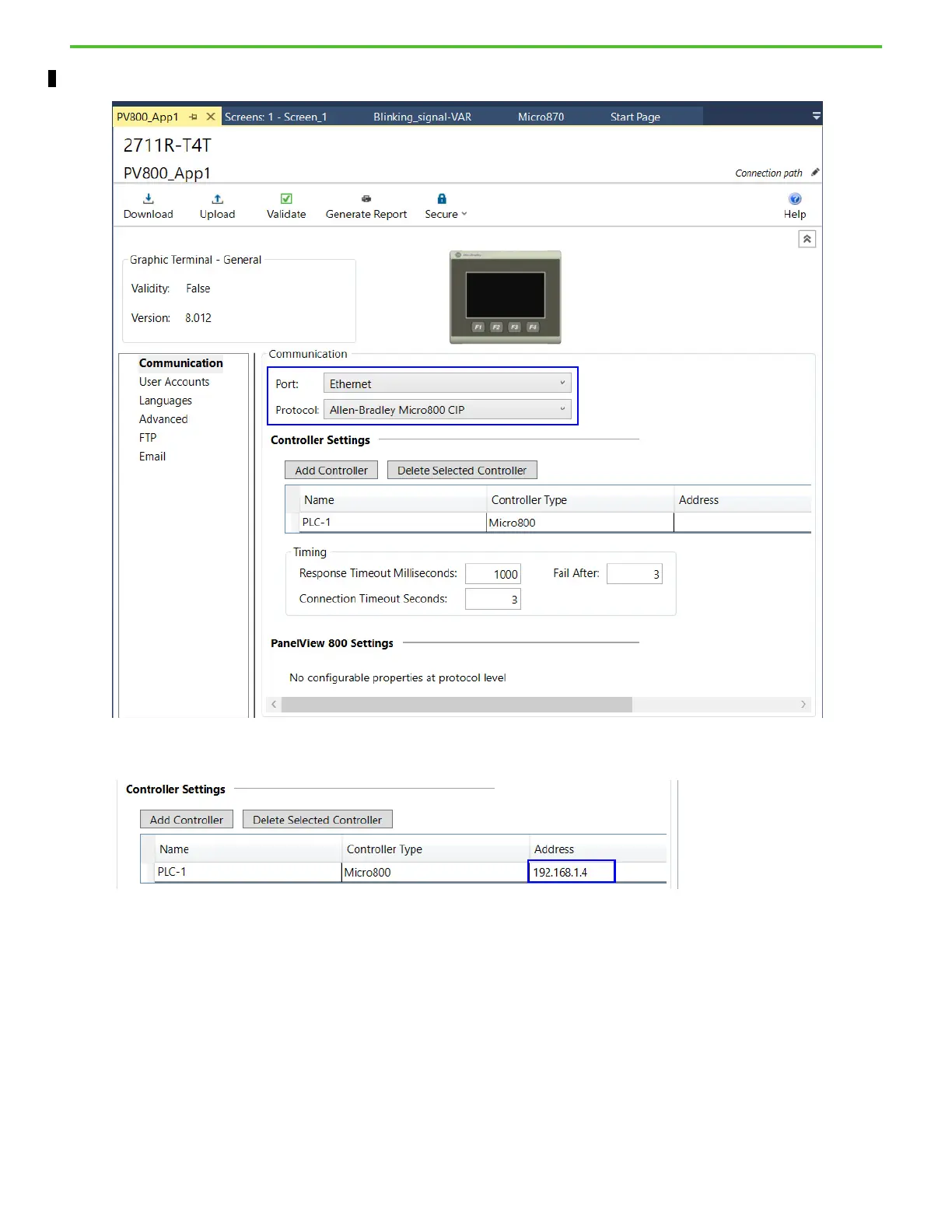Click the PanelView terminal thumbnail image
This screenshot has width=952, height=1232.
pyautogui.click(x=506, y=297)
